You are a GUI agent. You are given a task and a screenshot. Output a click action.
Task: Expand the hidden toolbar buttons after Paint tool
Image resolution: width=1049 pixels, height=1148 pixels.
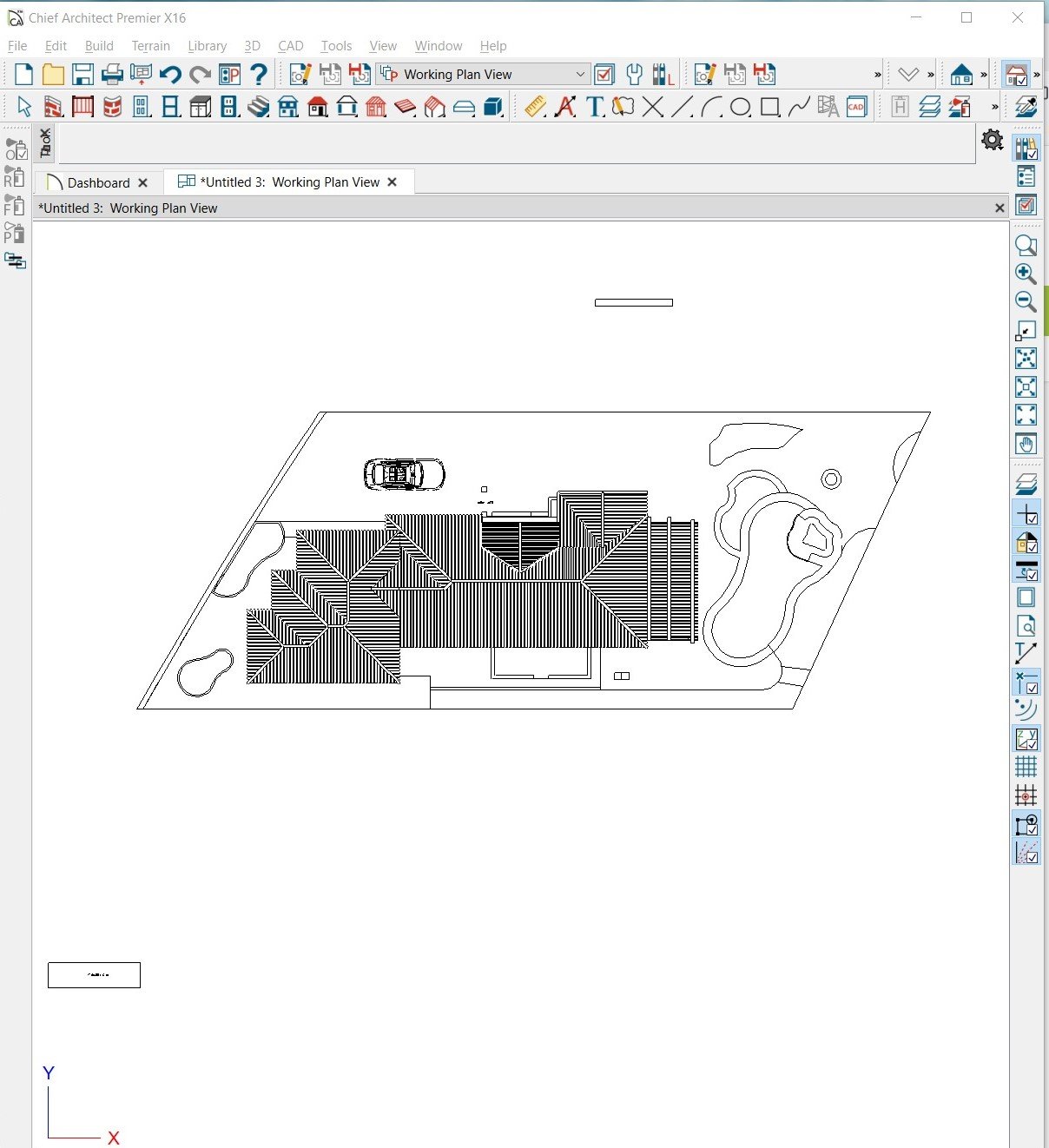tap(994, 107)
